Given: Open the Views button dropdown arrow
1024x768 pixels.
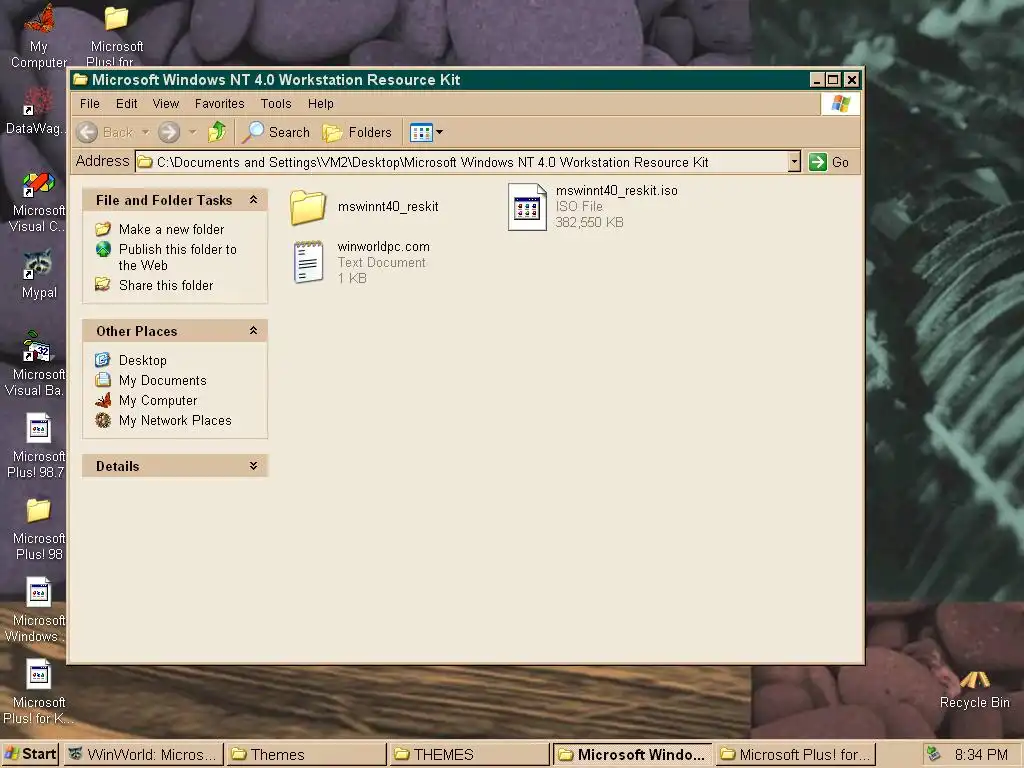Looking at the screenshot, I should point(440,133).
